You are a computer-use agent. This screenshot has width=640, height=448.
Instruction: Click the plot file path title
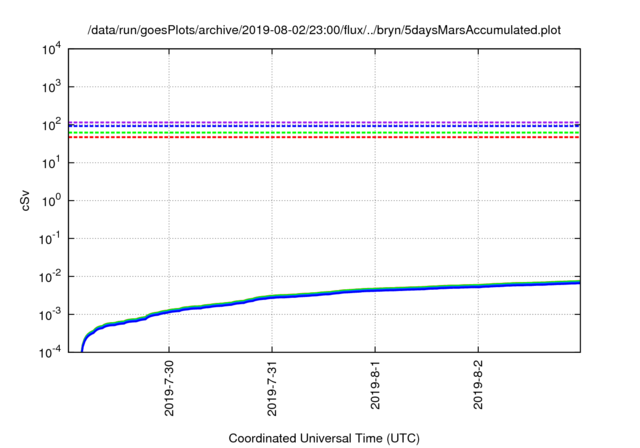tap(324, 30)
